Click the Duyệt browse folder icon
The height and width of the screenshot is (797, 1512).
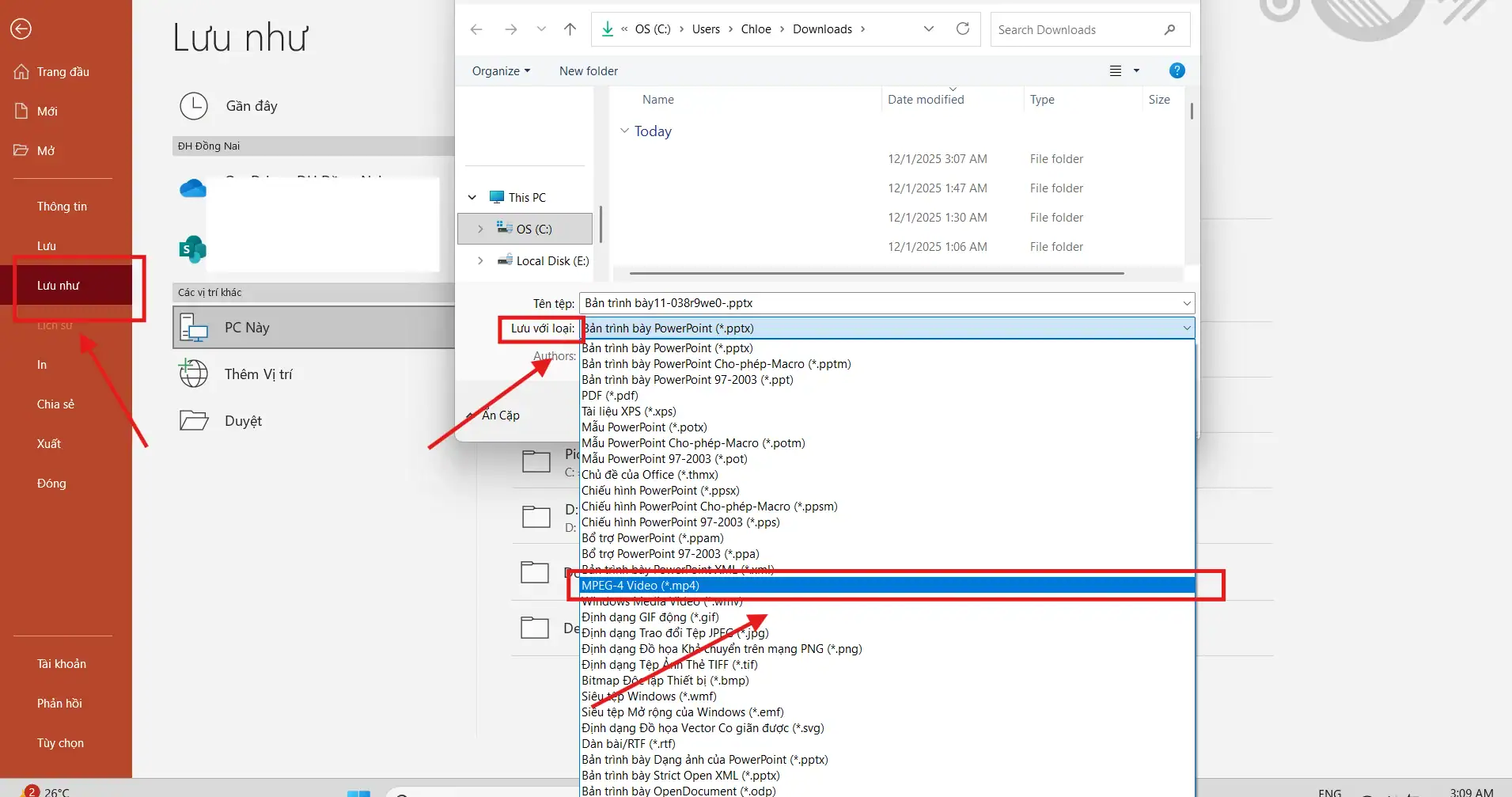194,420
